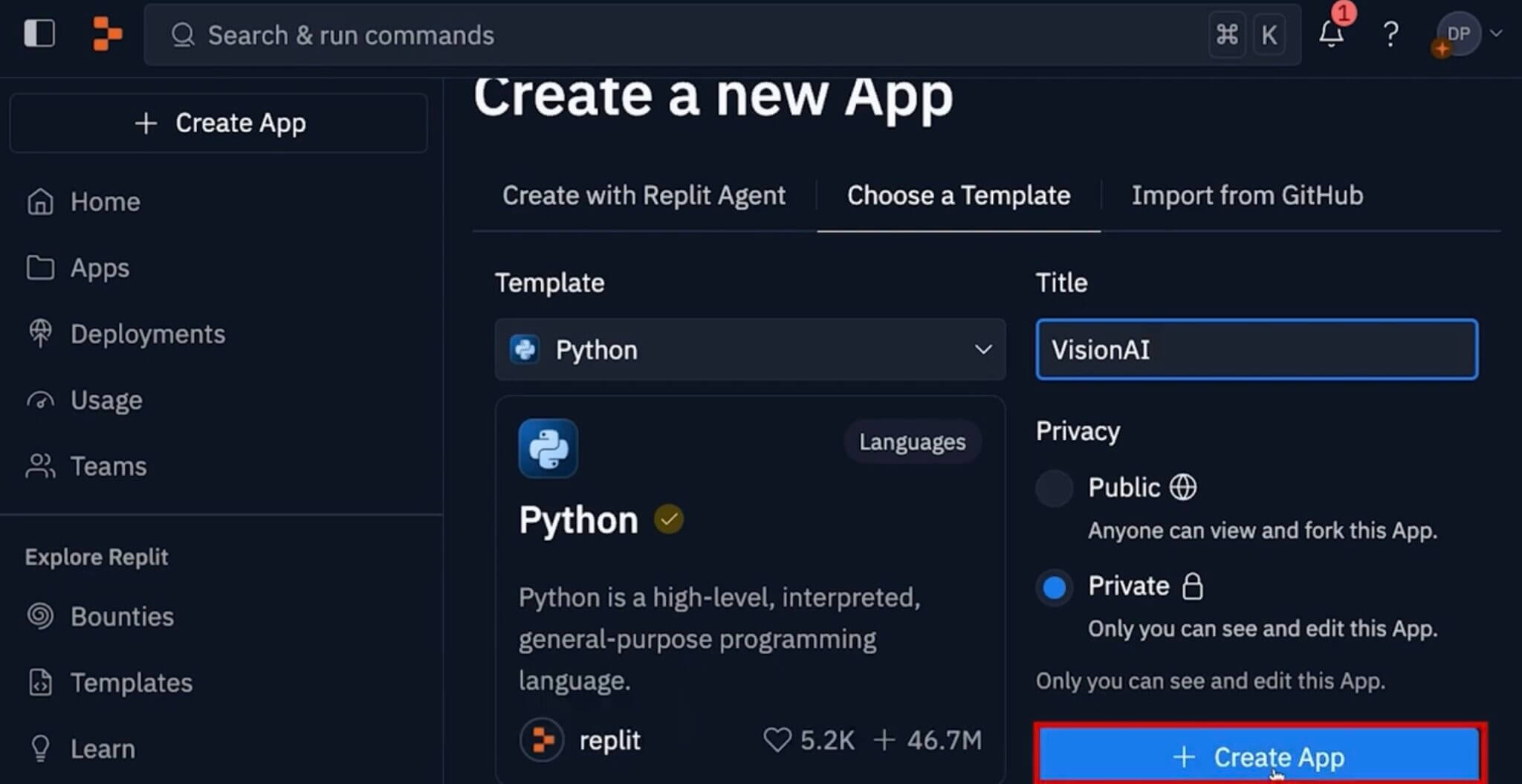Select the Private privacy radio button
Viewport: 1522px width, 784px height.
pos(1054,587)
